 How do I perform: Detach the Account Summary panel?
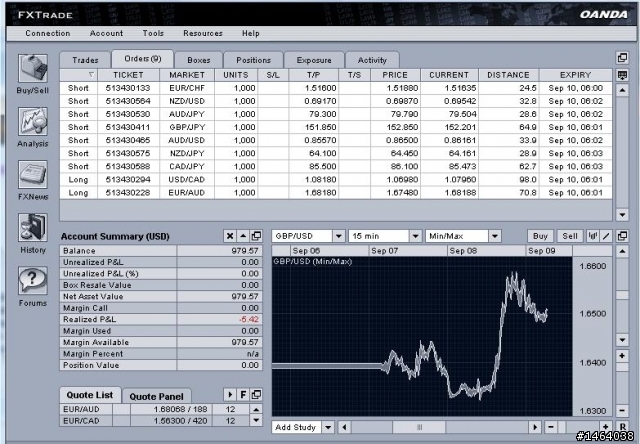pos(256,236)
